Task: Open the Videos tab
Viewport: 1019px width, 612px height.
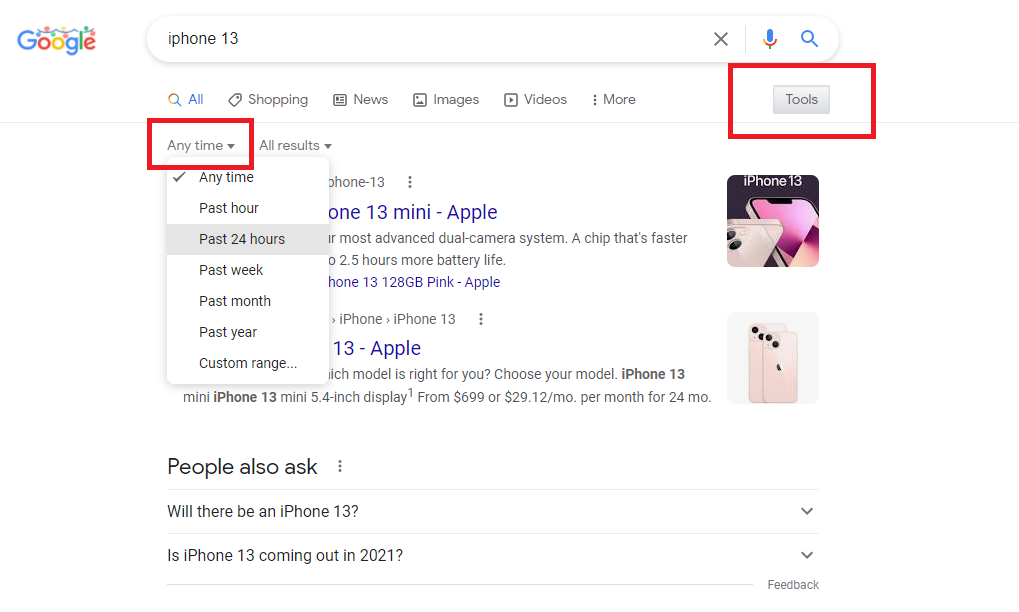Action: (535, 99)
